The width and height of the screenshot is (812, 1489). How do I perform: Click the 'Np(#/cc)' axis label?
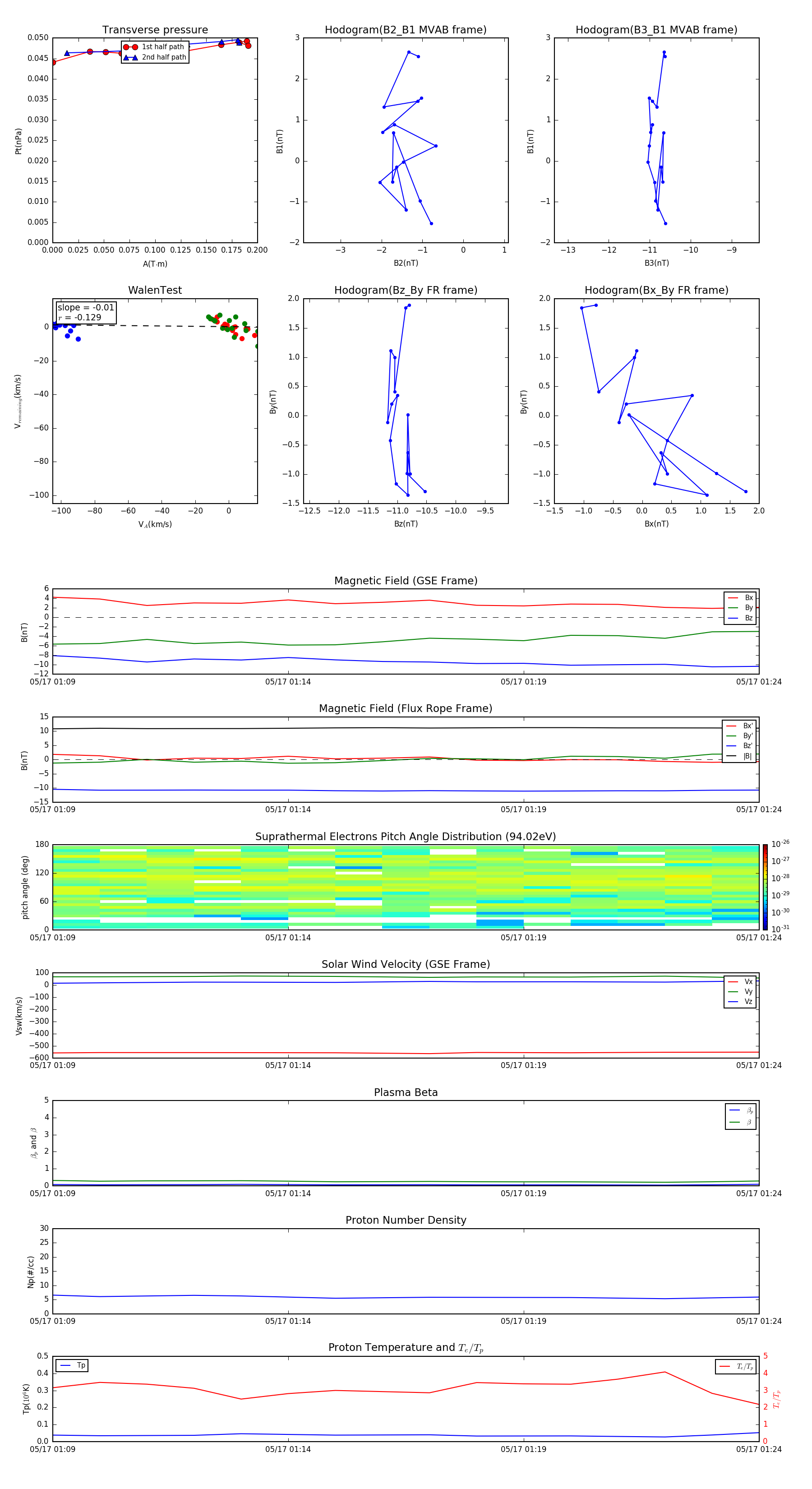pyautogui.click(x=31, y=1272)
